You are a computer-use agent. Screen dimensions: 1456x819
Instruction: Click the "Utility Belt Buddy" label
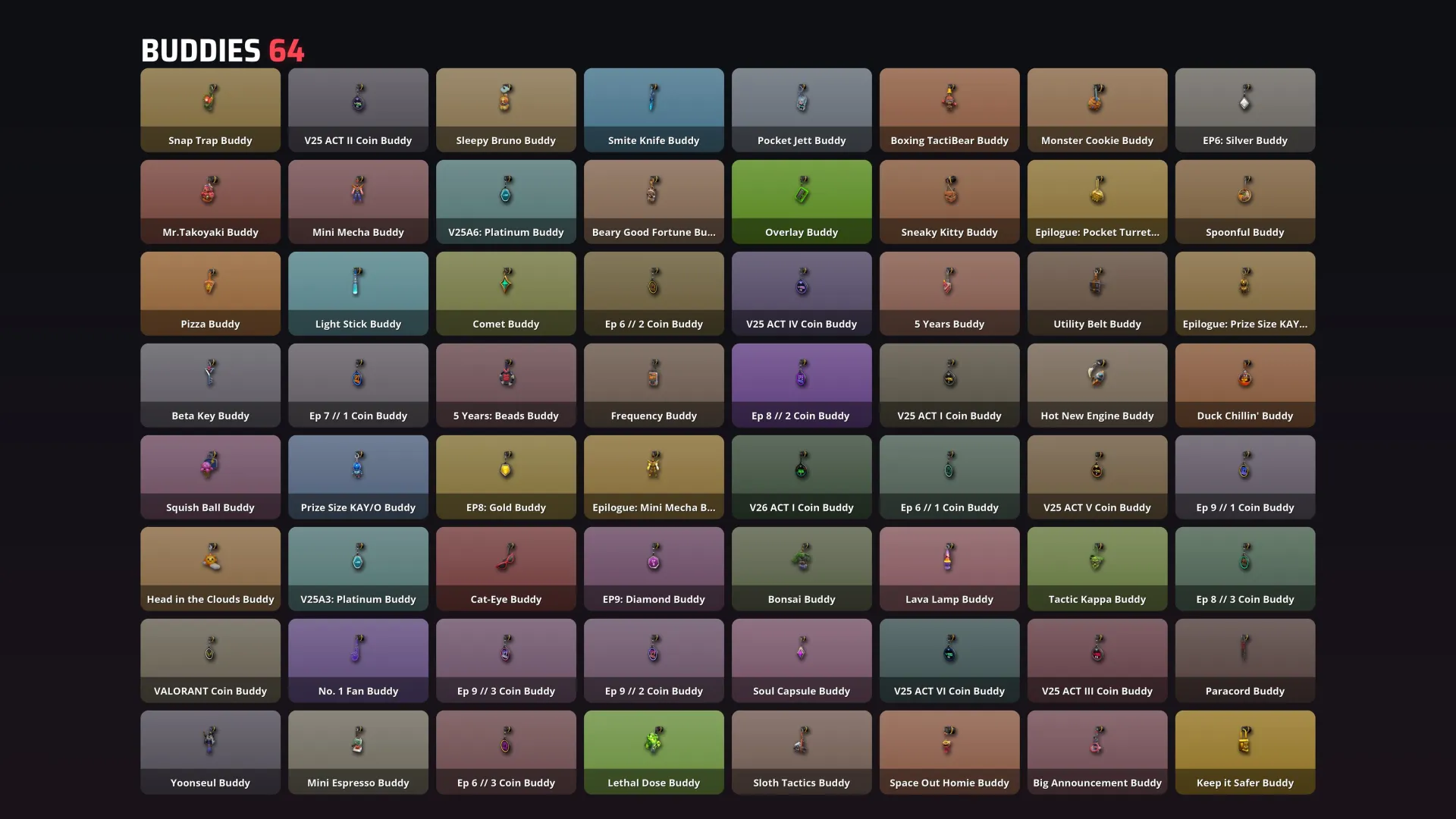(x=1097, y=324)
